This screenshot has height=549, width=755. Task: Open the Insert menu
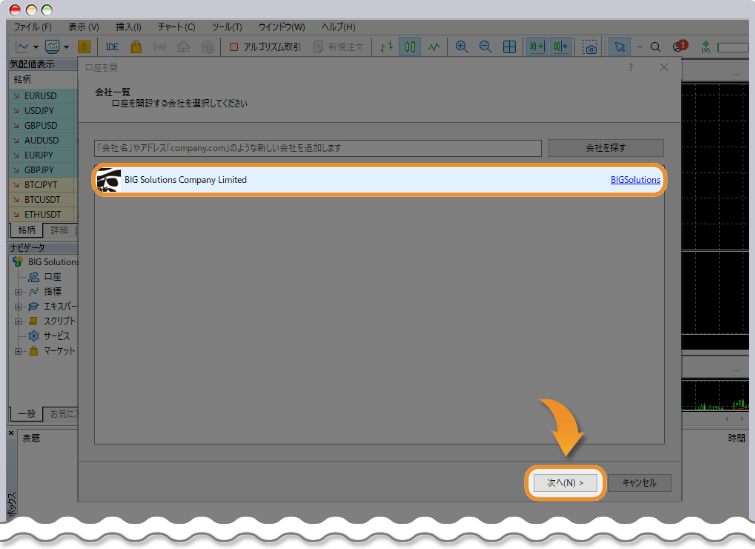point(129,27)
